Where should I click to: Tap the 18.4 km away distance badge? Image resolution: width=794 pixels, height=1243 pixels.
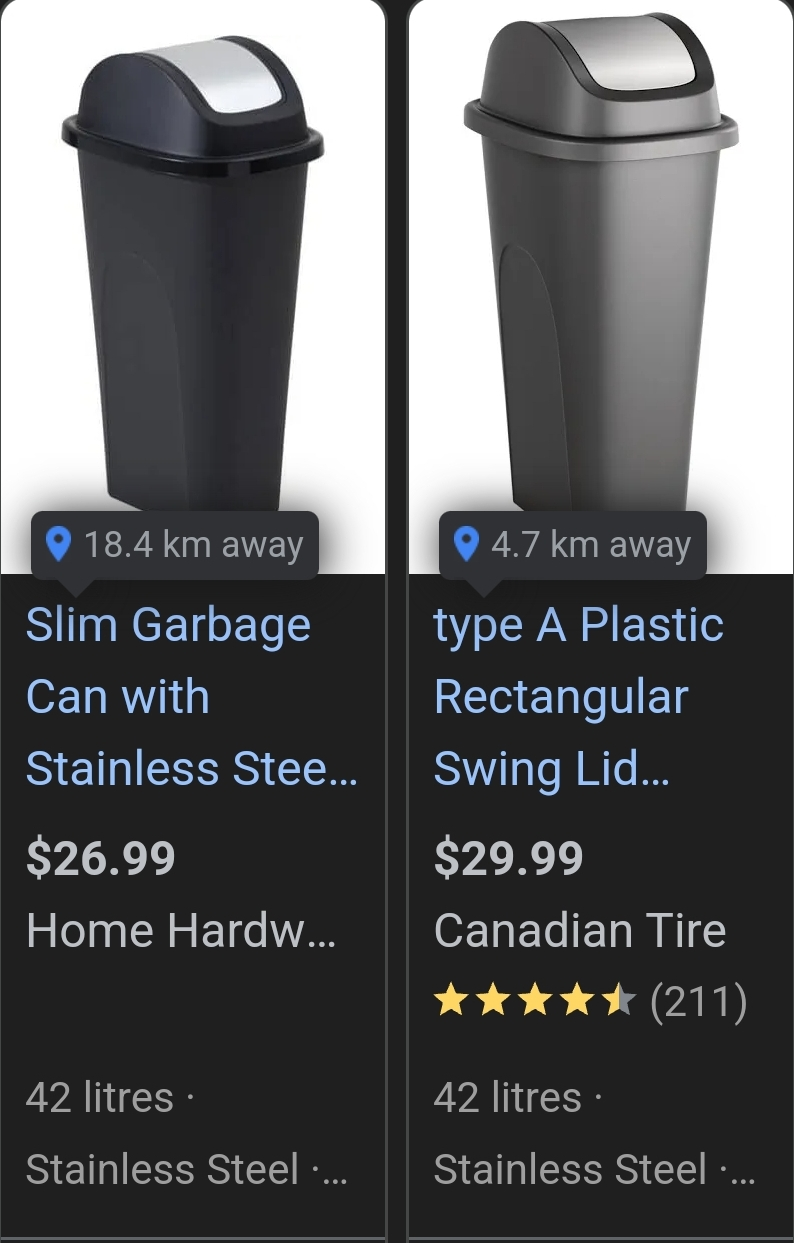[175, 545]
